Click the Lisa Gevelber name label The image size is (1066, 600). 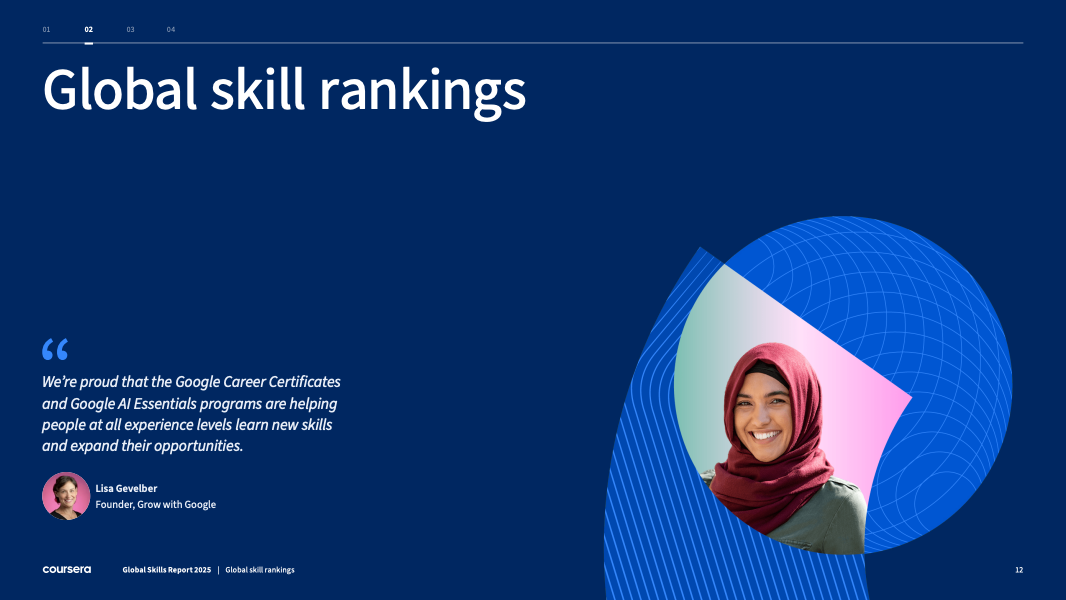pyautogui.click(x=126, y=488)
